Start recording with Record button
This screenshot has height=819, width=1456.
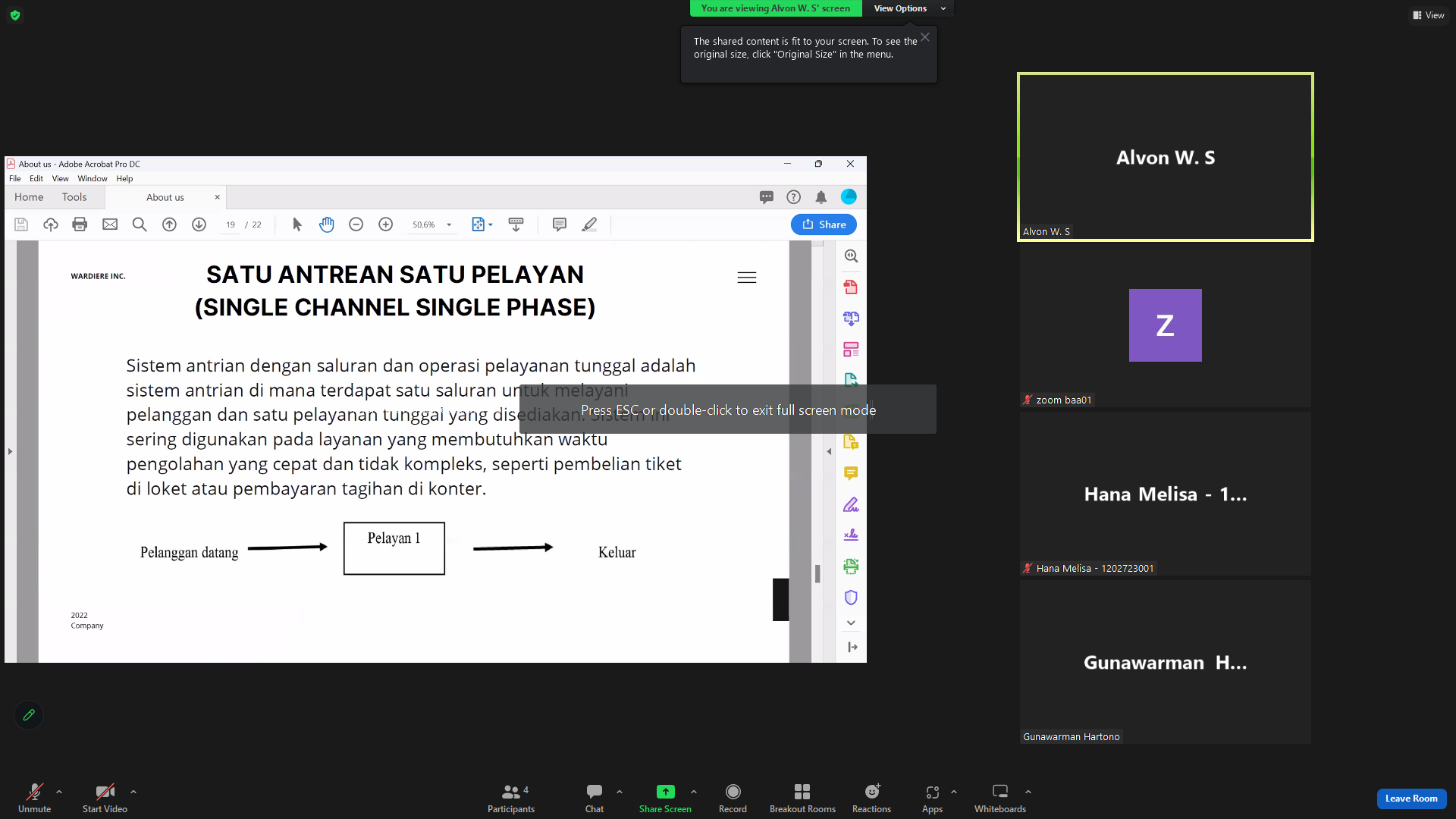(x=733, y=798)
